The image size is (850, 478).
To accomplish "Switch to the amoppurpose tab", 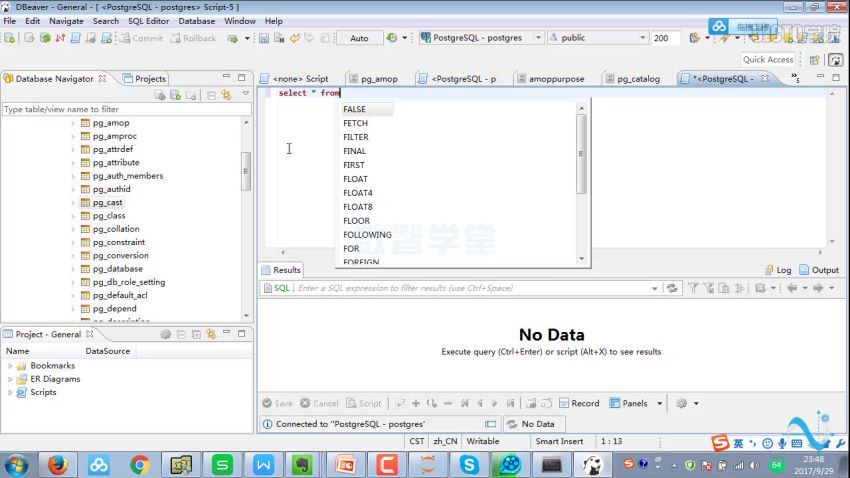I will [551, 79].
